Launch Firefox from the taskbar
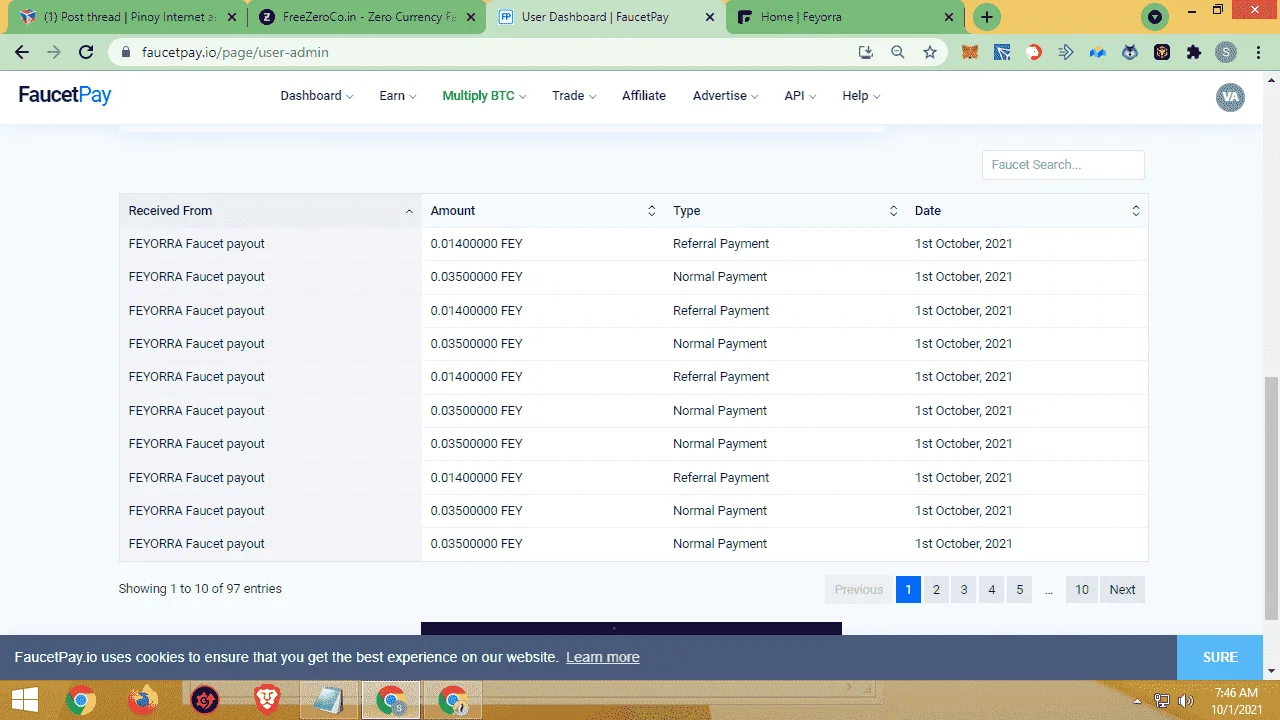 (x=143, y=700)
